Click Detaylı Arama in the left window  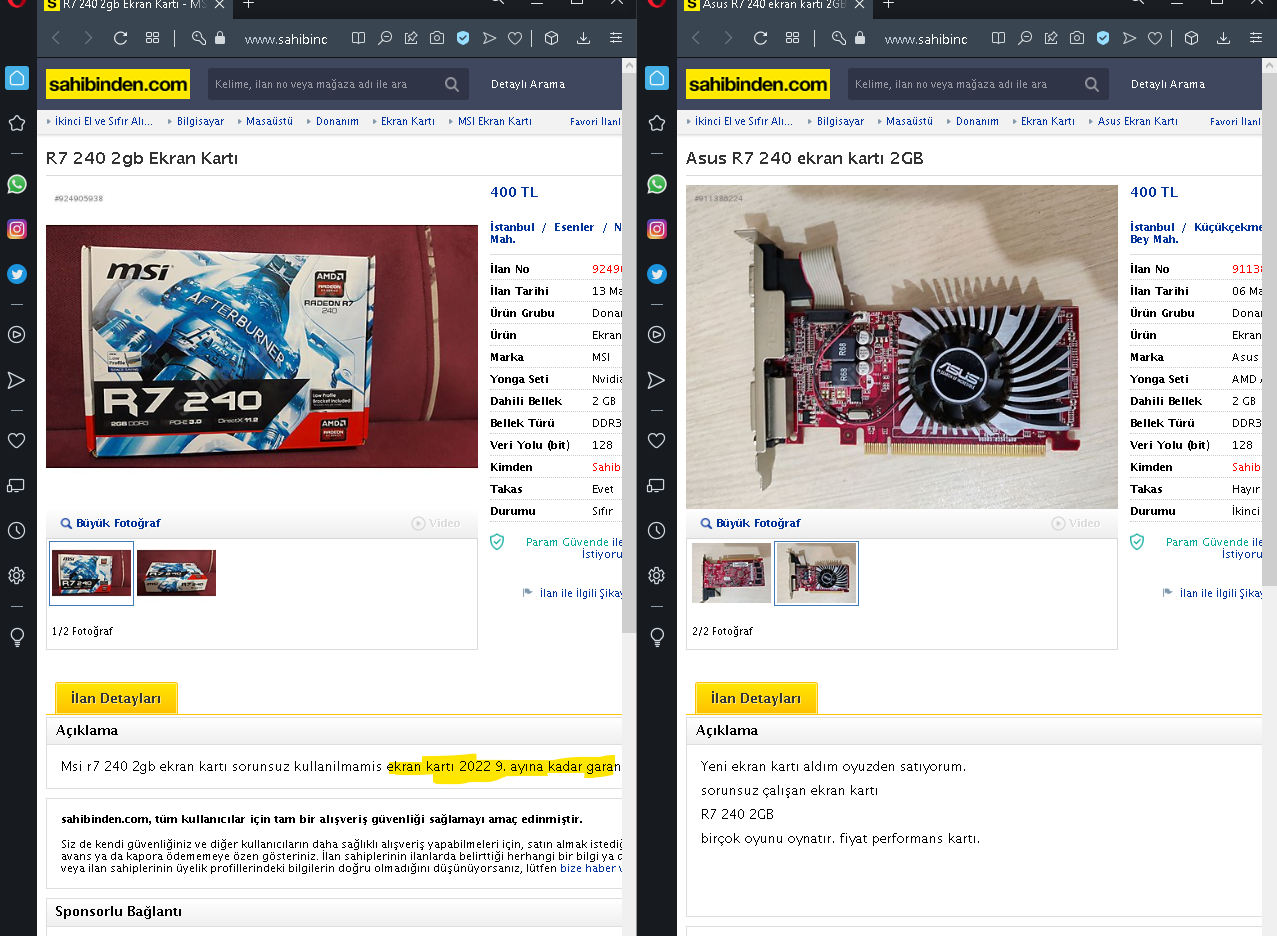[x=528, y=84]
